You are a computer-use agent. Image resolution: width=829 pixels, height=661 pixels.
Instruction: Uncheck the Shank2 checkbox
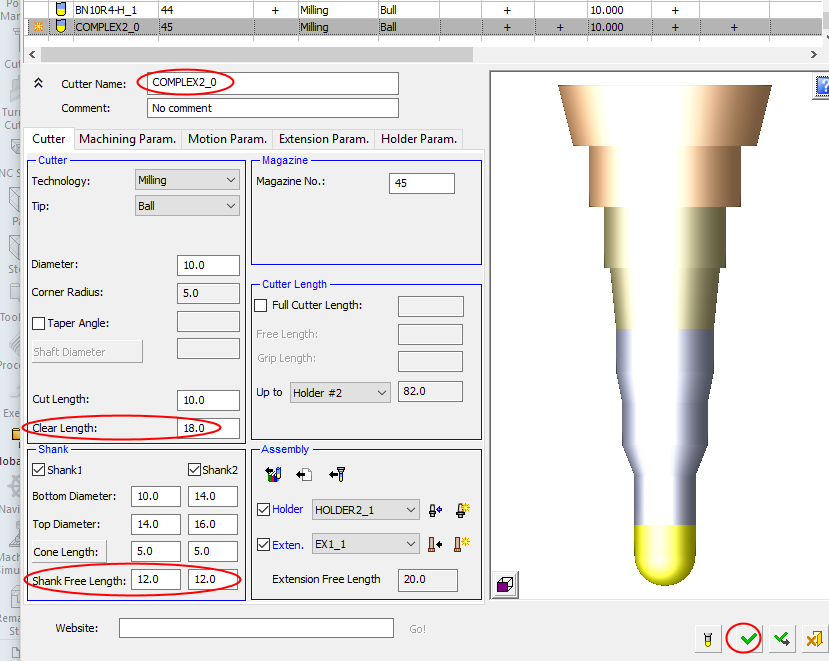tap(195, 471)
